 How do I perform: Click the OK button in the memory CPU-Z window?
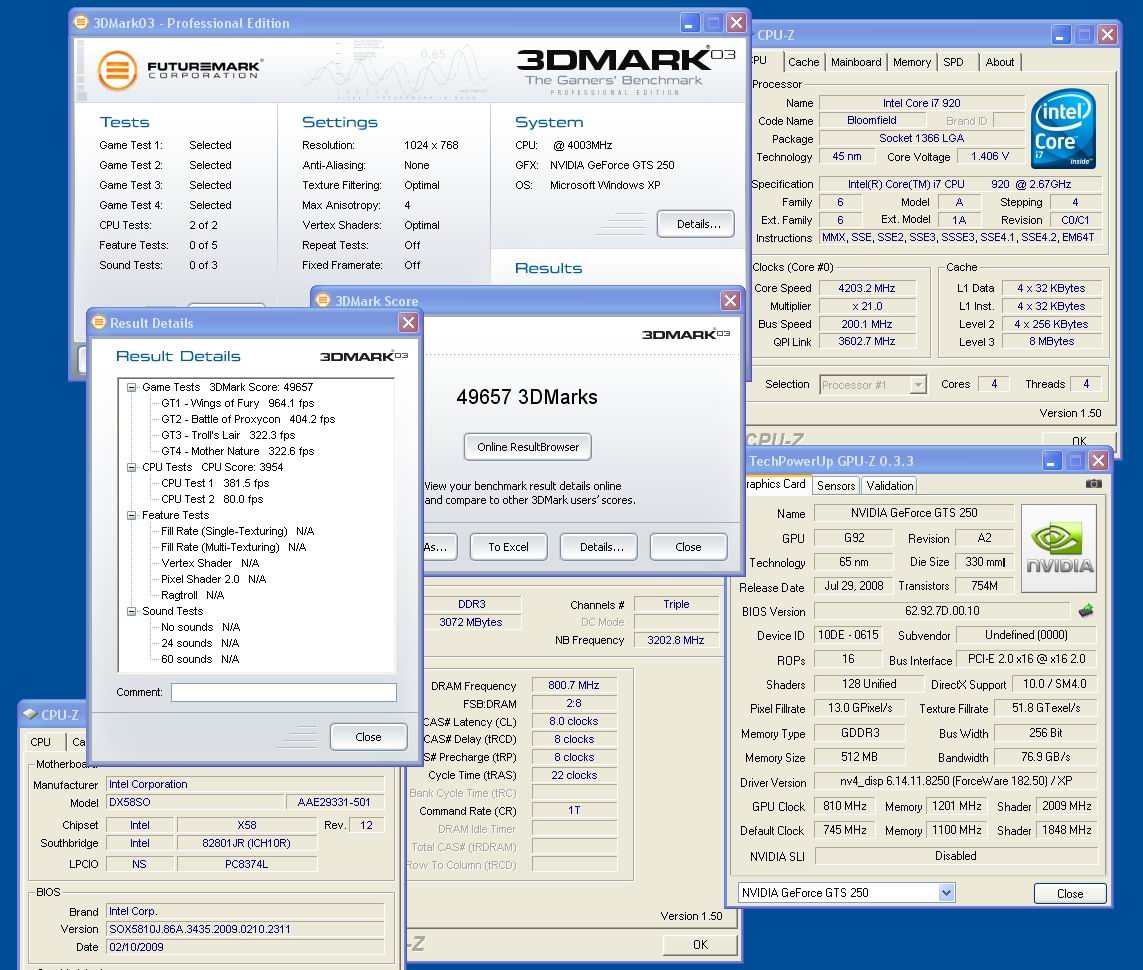click(x=700, y=944)
